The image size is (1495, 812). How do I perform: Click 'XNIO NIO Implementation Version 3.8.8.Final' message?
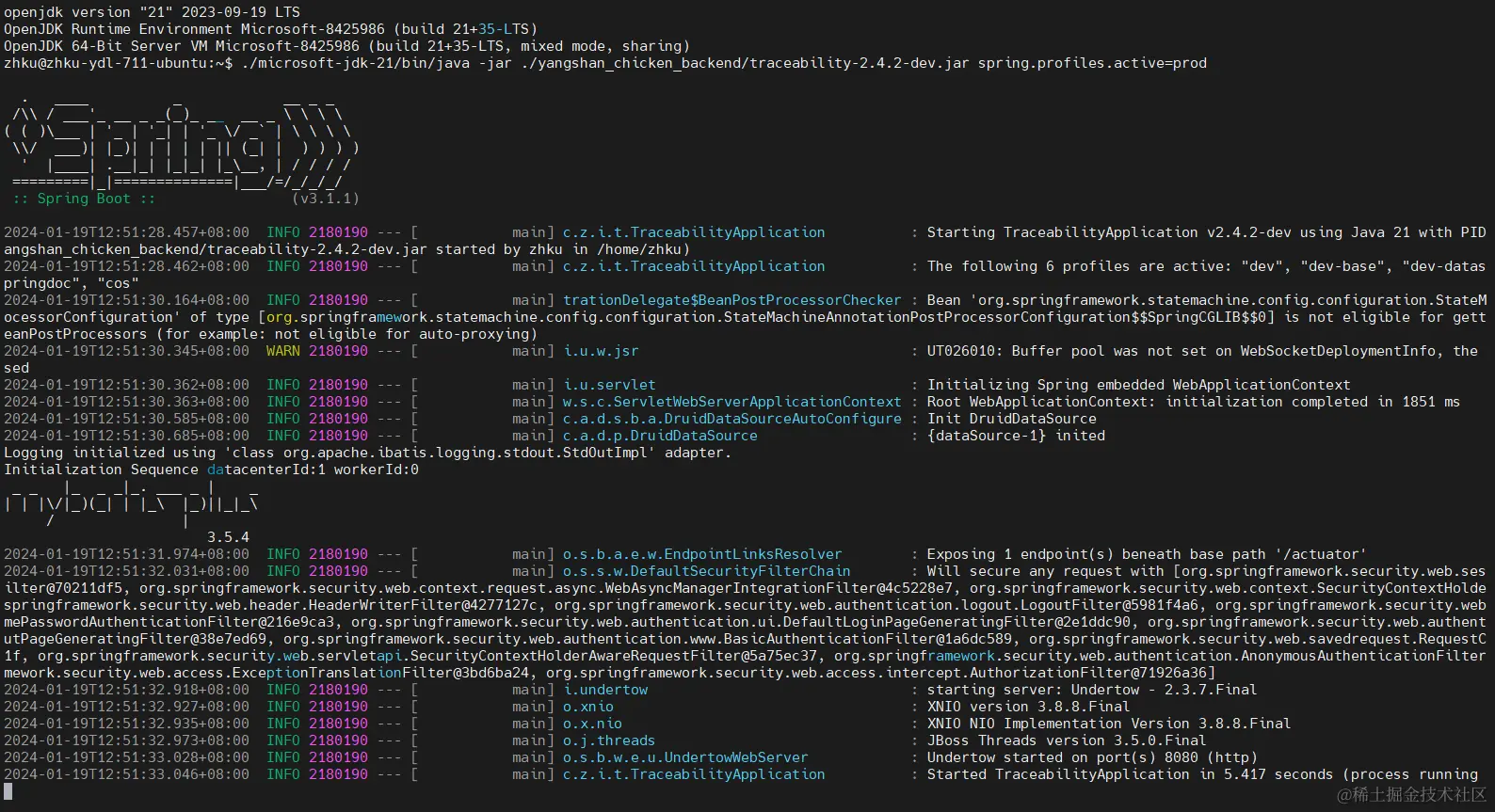coord(1109,724)
